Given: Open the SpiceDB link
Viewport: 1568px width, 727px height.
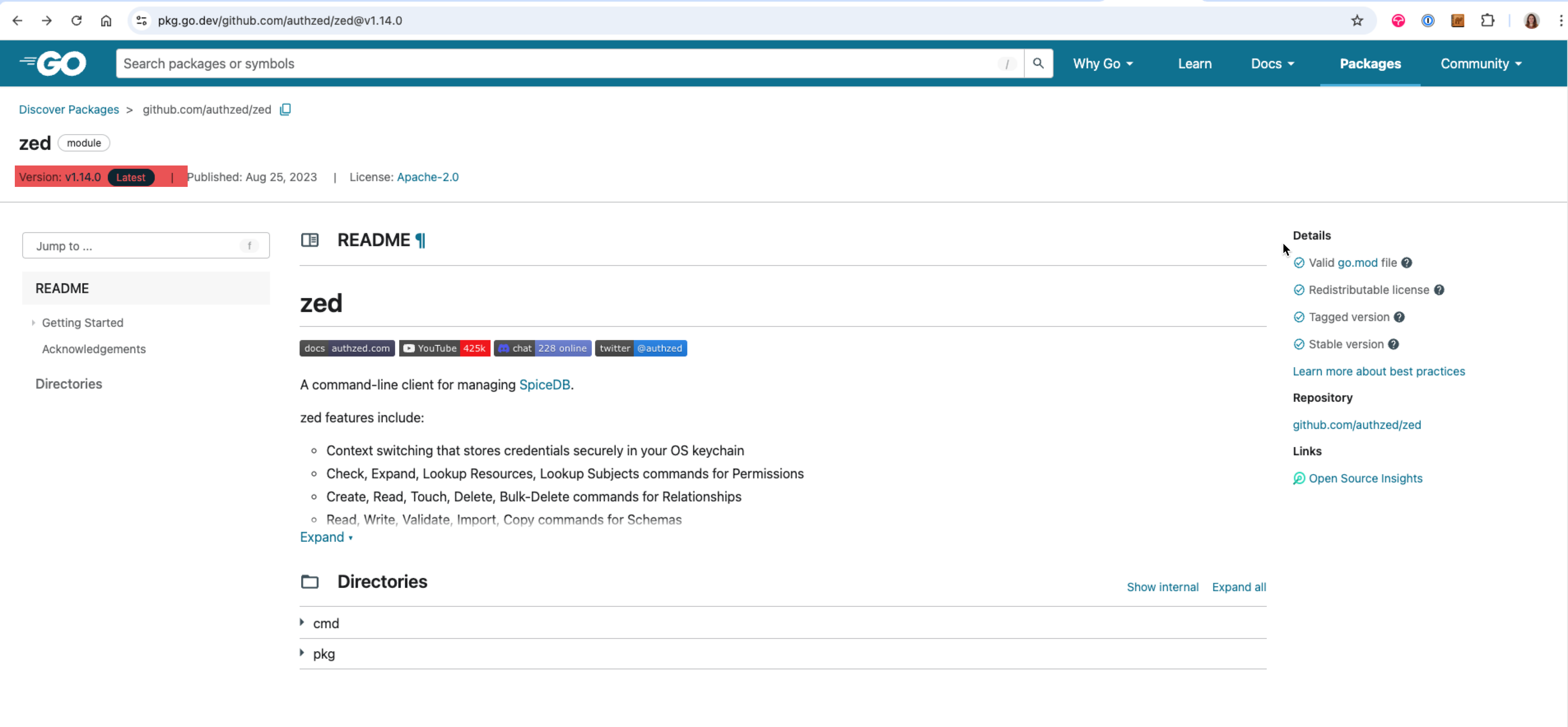Looking at the screenshot, I should pyautogui.click(x=544, y=385).
